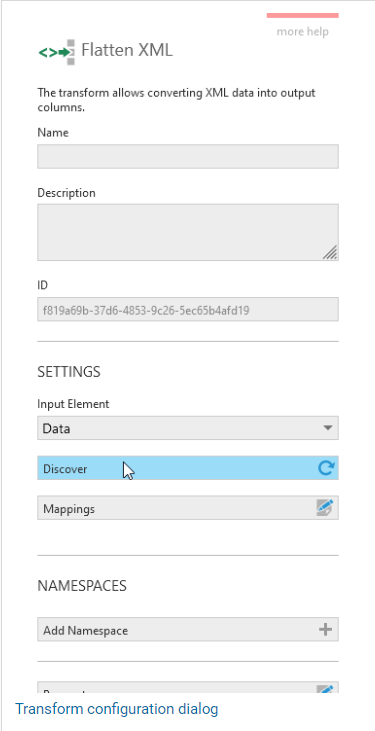Select the Data combo box value
The width and height of the screenshot is (375, 731).
(x=188, y=428)
